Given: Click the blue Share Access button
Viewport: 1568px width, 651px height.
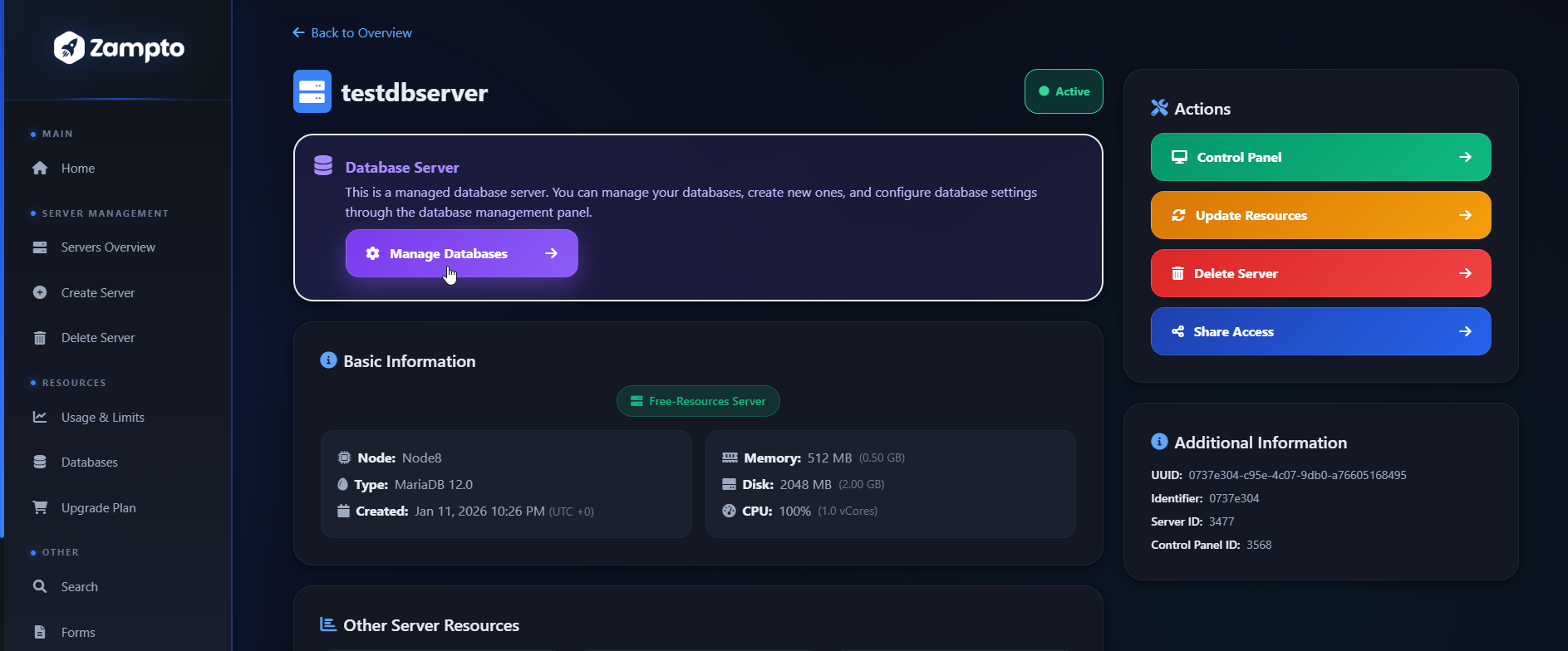Looking at the screenshot, I should [1320, 331].
